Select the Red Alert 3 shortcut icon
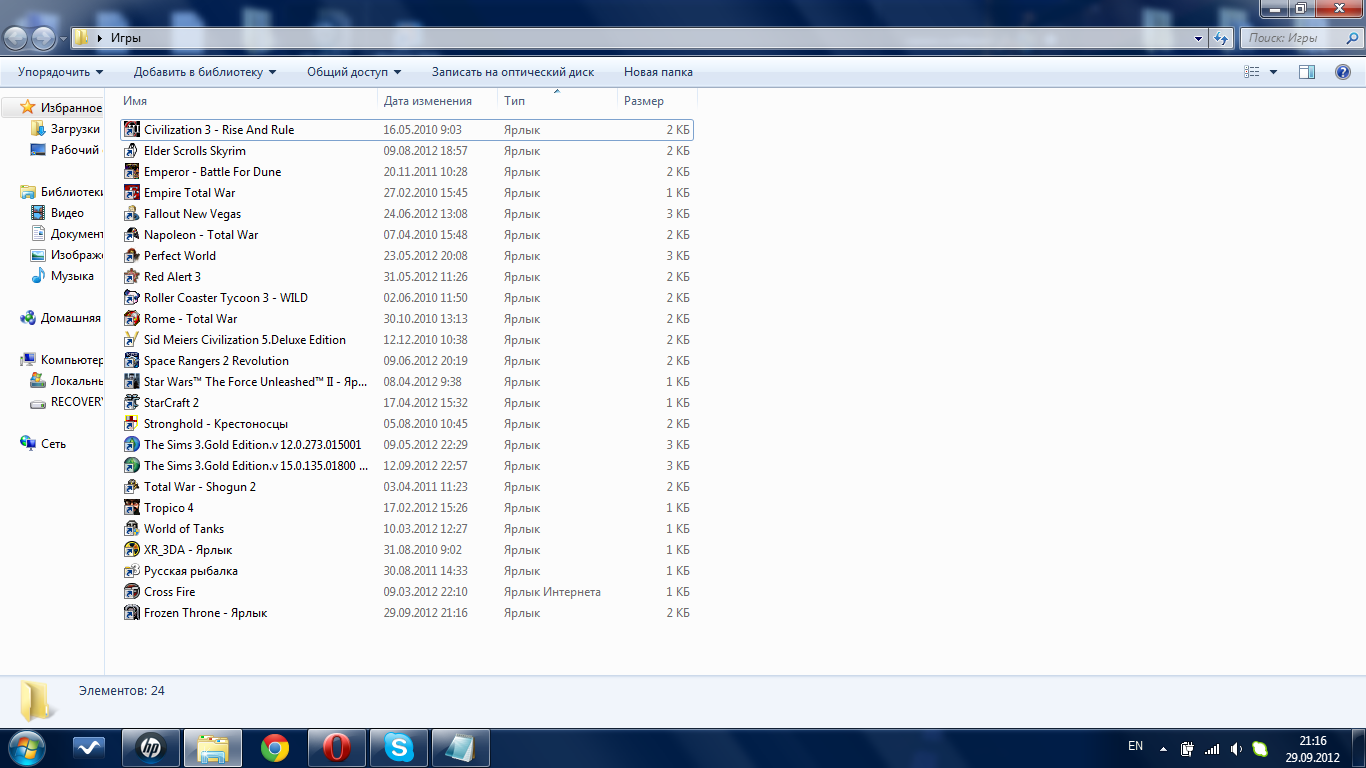Image resolution: width=1366 pixels, height=768 pixels. point(131,277)
